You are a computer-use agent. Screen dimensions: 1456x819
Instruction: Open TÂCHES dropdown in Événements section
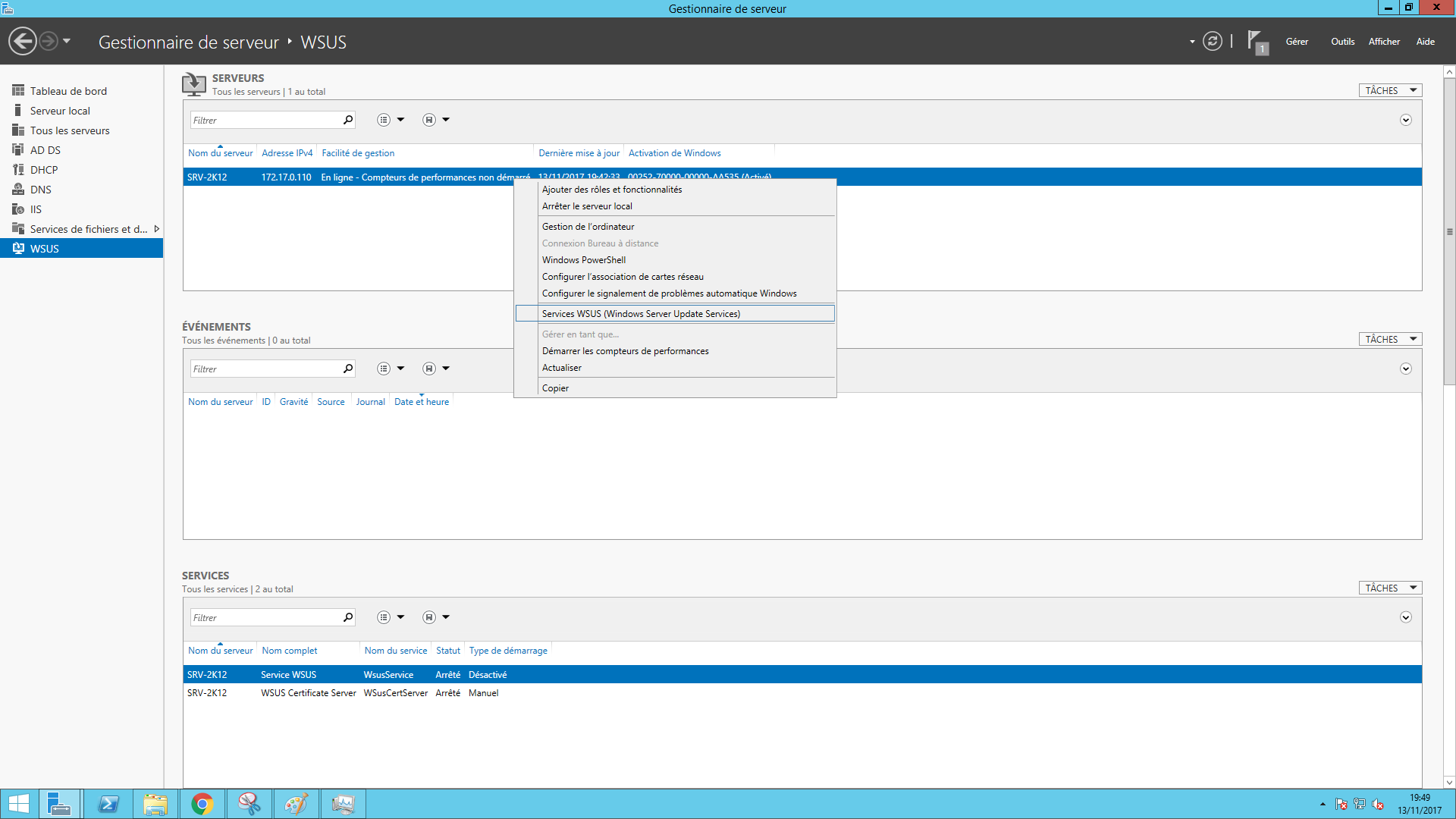(1390, 339)
